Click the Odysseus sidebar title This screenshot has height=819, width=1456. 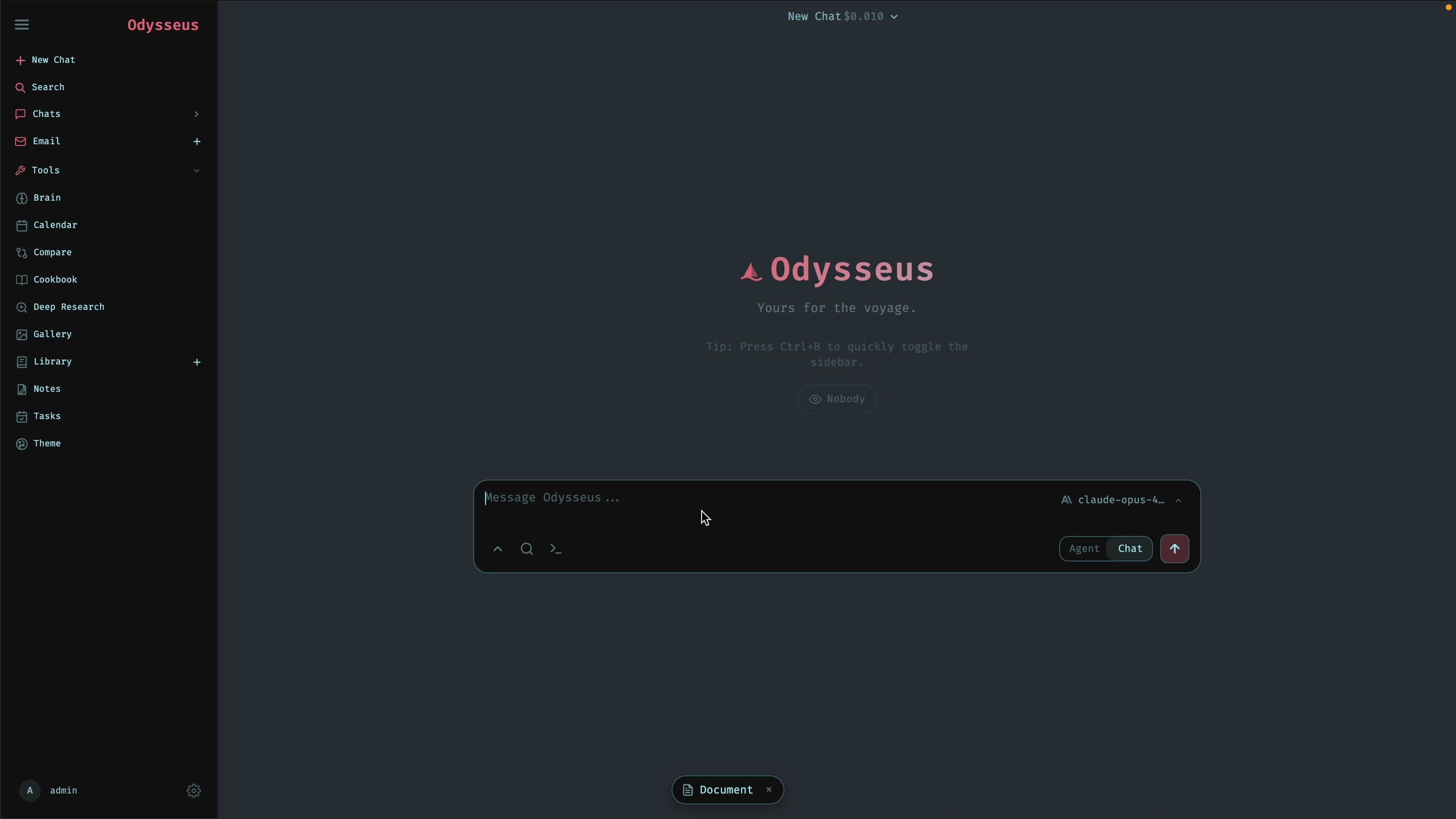[163, 25]
